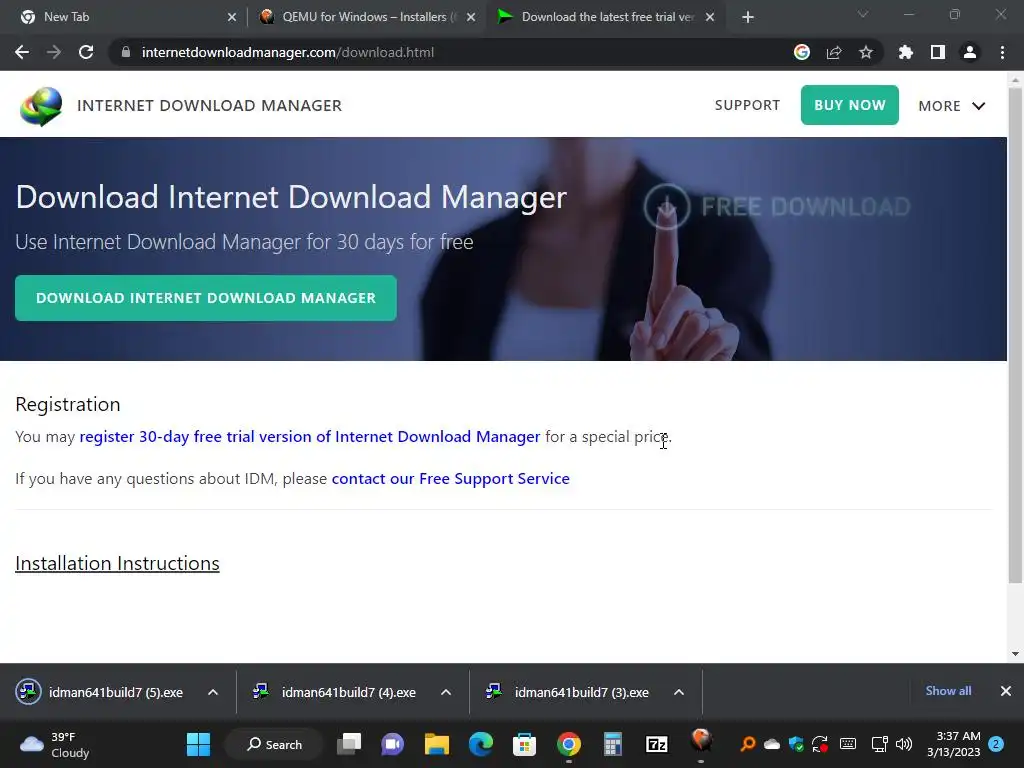Open File Explorer from the taskbar
The height and width of the screenshot is (768, 1024).
click(437, 744)
